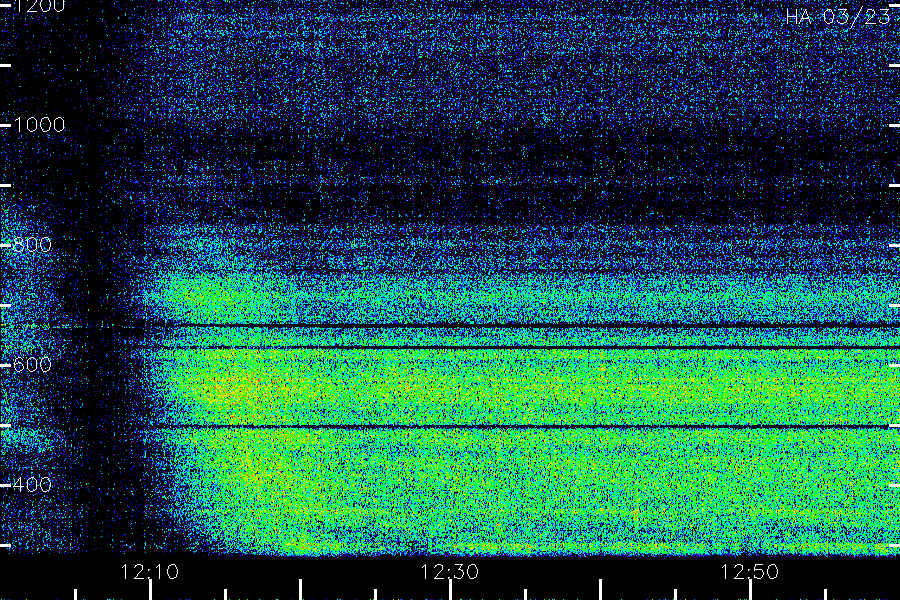Click the HA 03/23 date label
Viewport: 900px width, 600px height.
click(838, 16)
